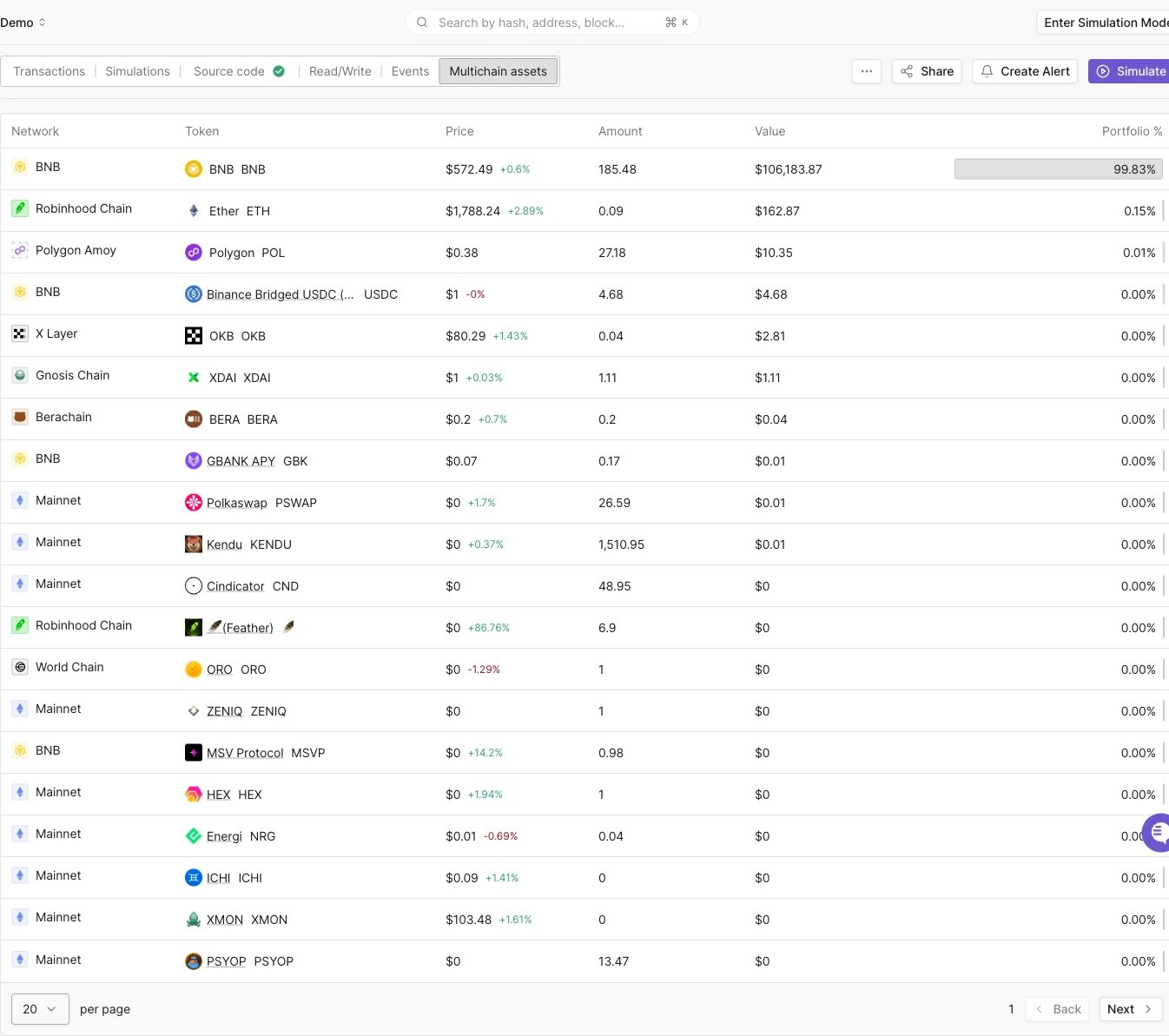Open the MSV Protocol token link
This screenshot has width=1169, height=1036.
[245, 753]
